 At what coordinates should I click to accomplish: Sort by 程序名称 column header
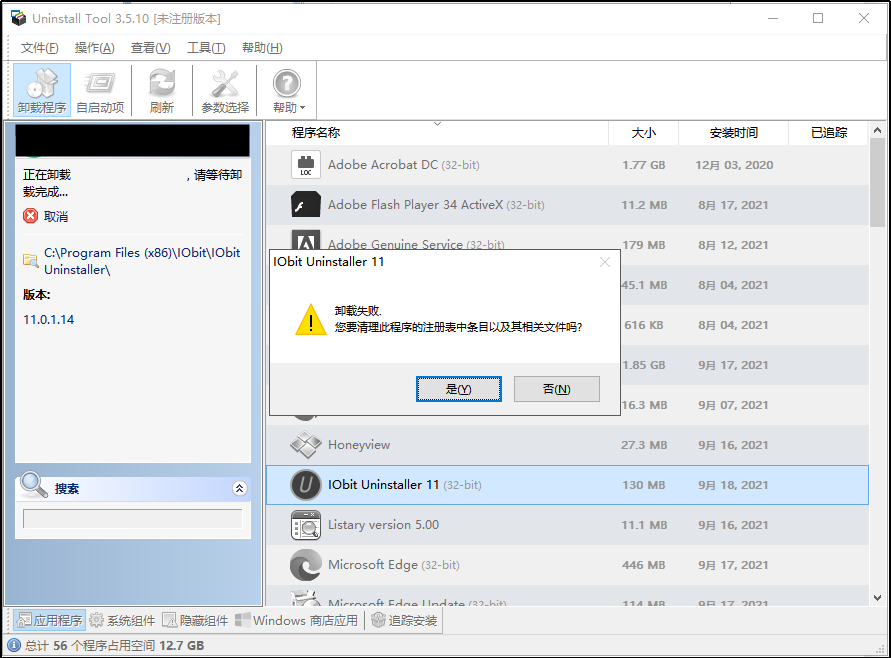point(316,132)
